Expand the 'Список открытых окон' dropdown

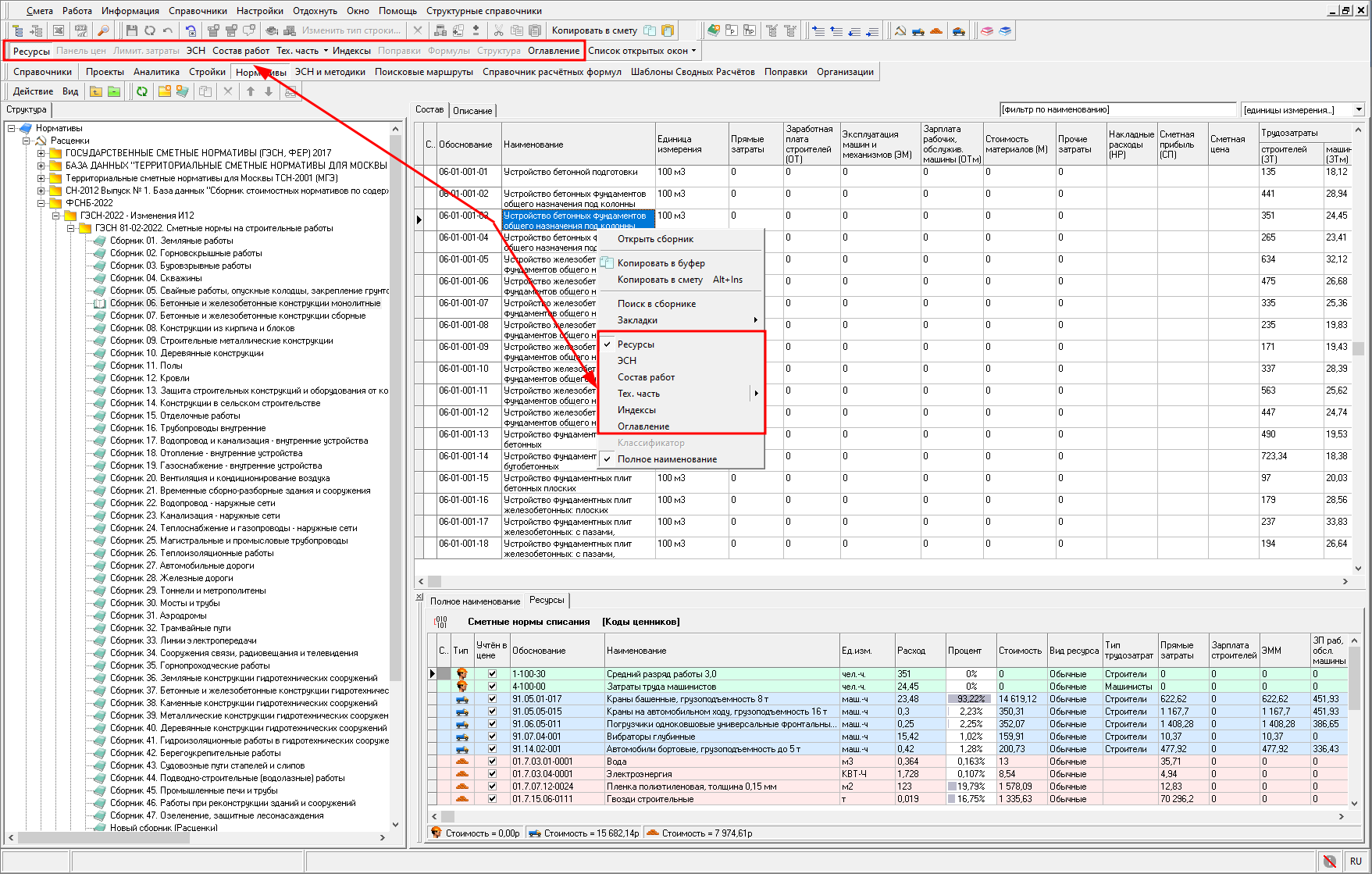pyautogui.click(x=642, y=51)
